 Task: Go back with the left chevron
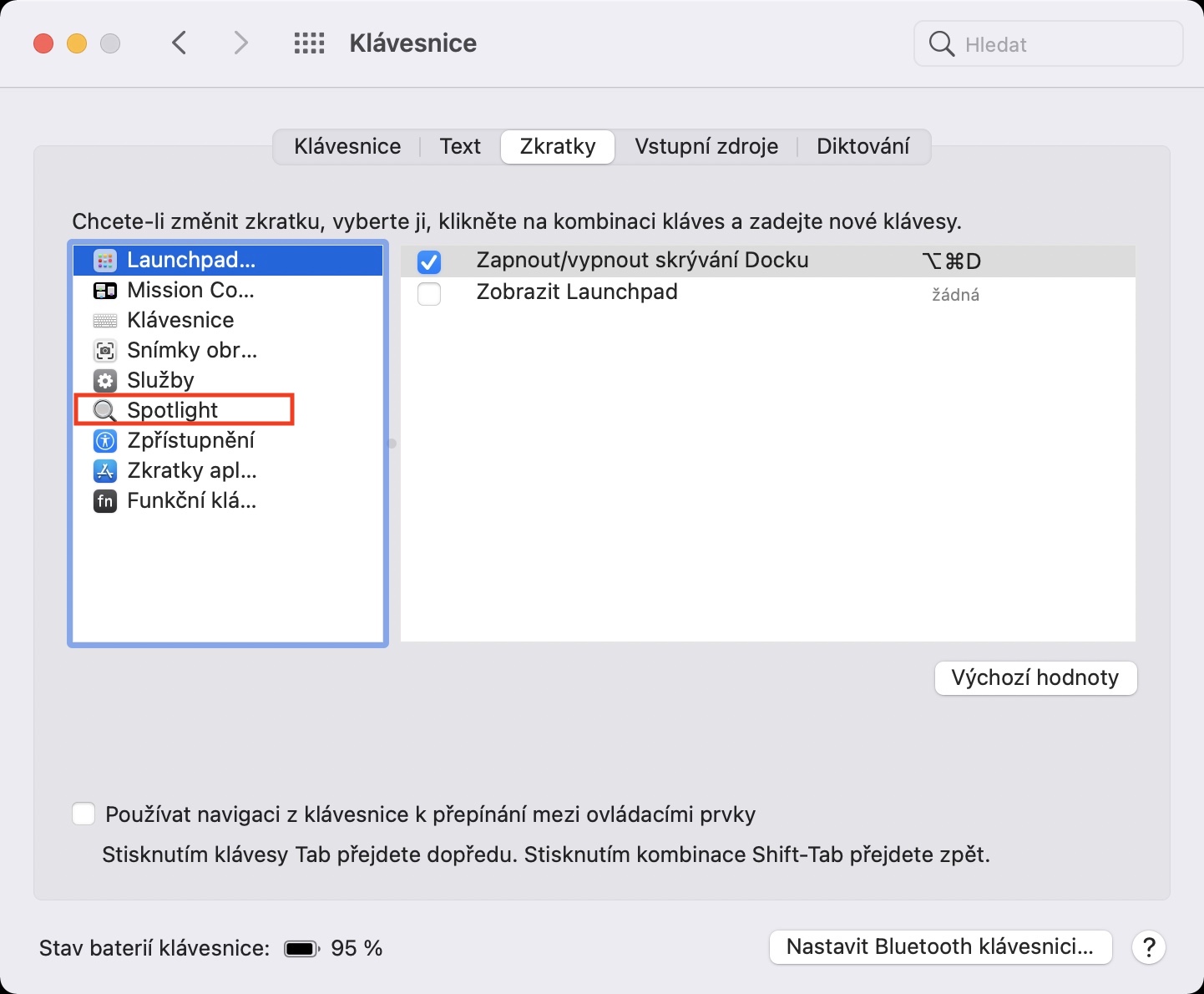point(180,43)
